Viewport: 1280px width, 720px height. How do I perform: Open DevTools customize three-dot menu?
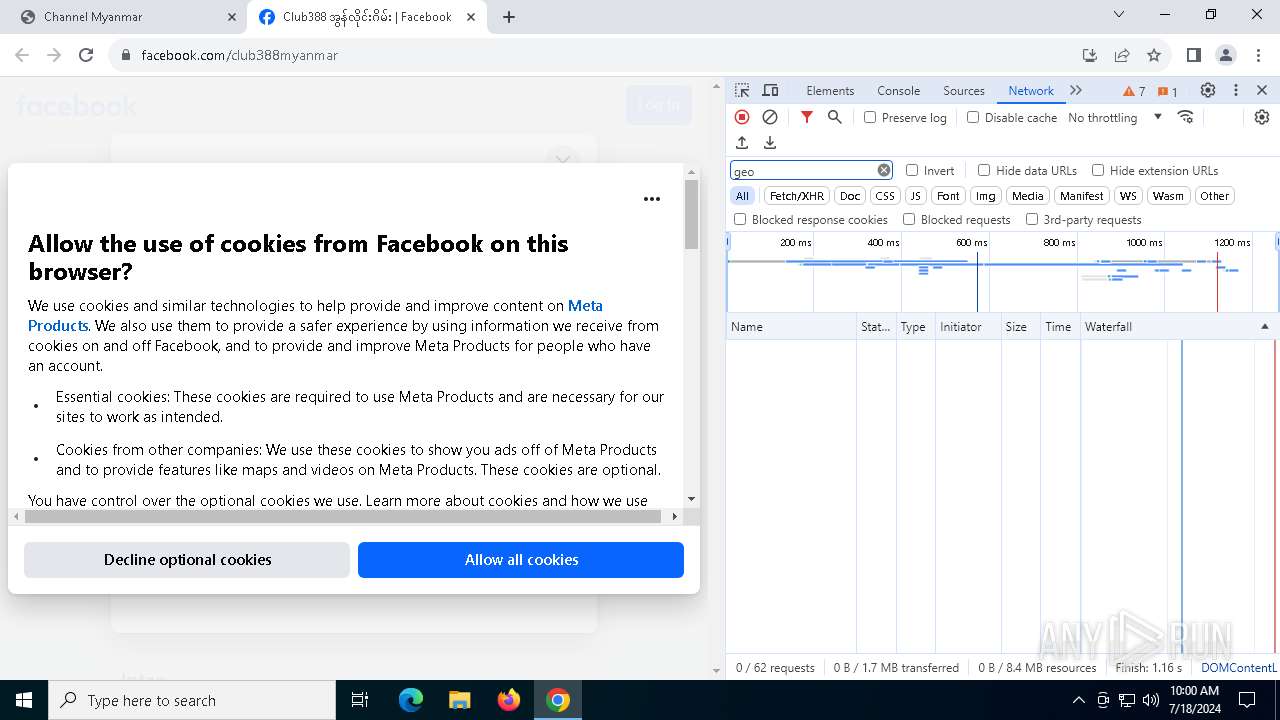1236,90
